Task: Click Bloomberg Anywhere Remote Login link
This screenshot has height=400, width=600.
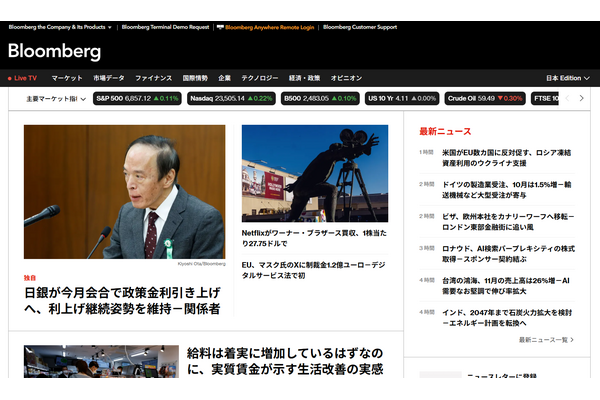Action: 269,27
